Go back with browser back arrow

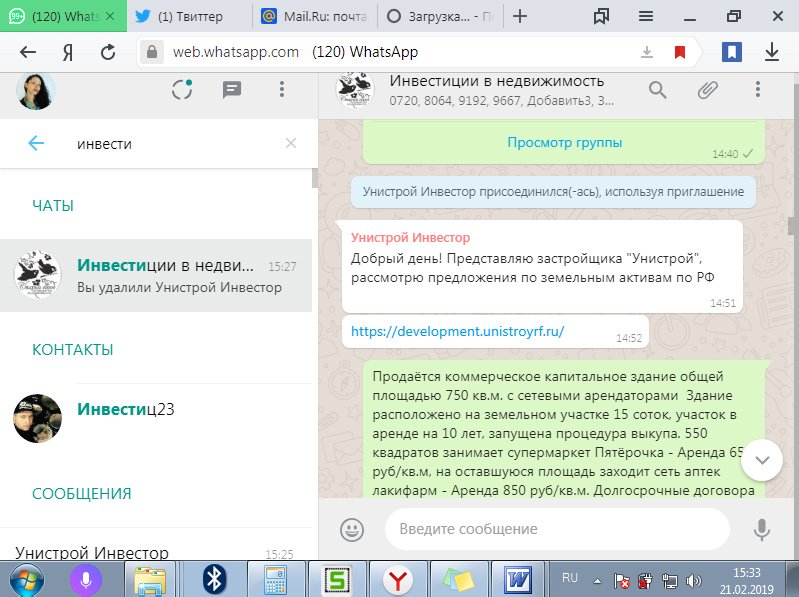pos(28,52)
